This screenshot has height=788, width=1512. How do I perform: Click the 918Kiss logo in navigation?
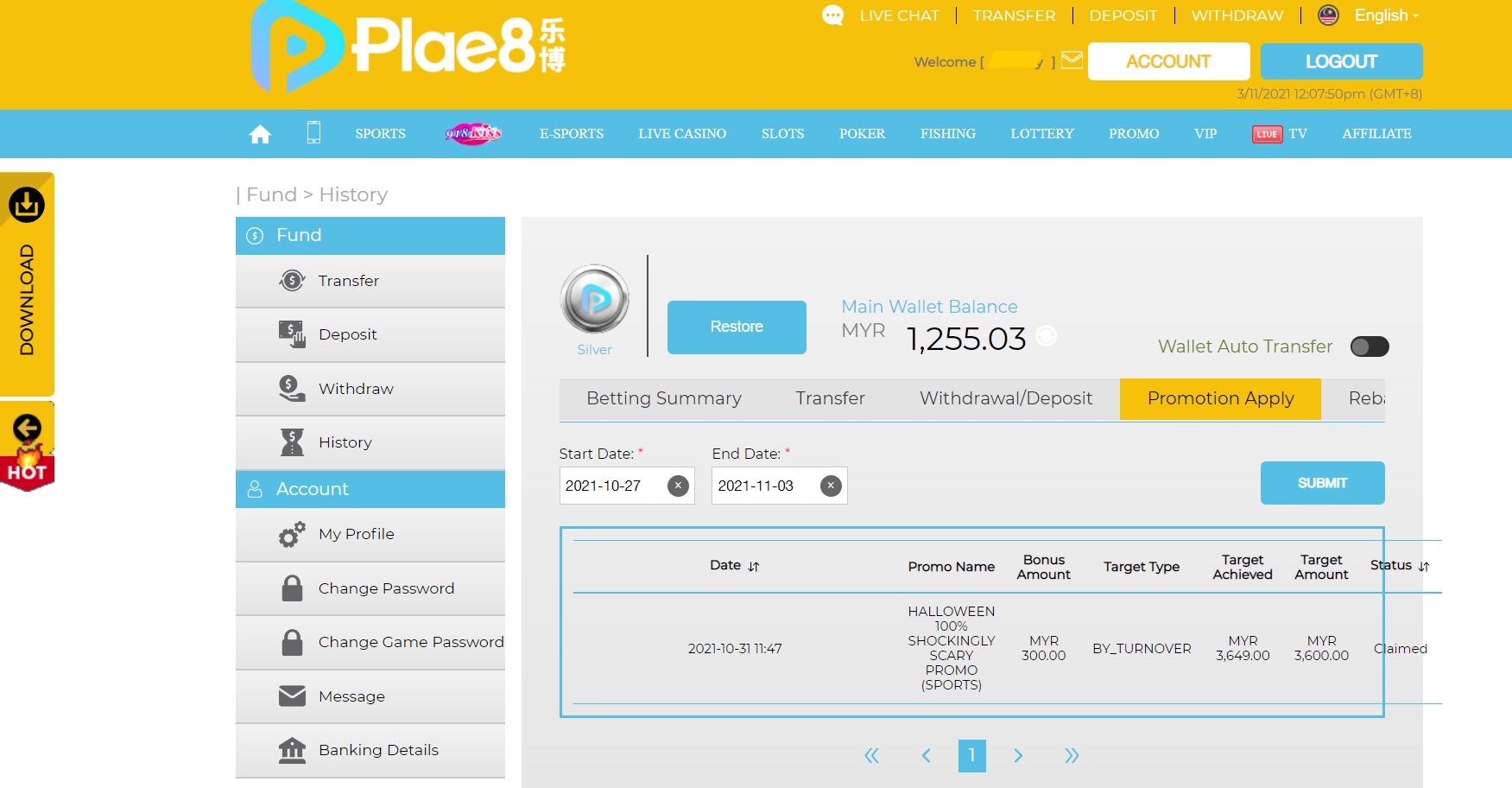pos(472,134)
